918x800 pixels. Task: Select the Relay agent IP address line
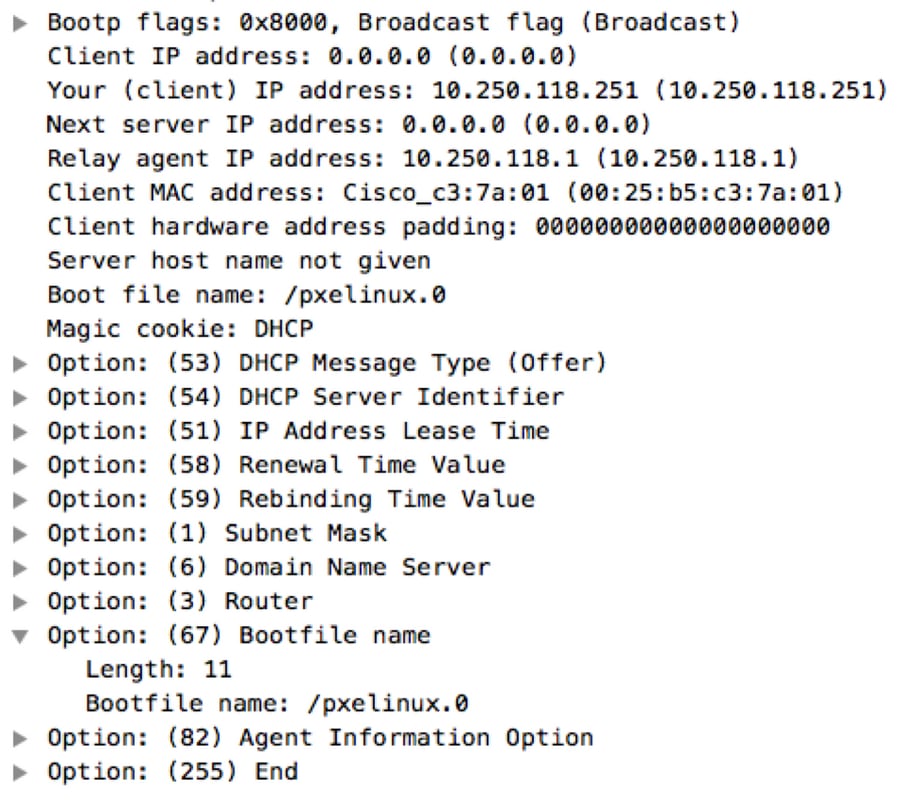[x=423, y=159]
